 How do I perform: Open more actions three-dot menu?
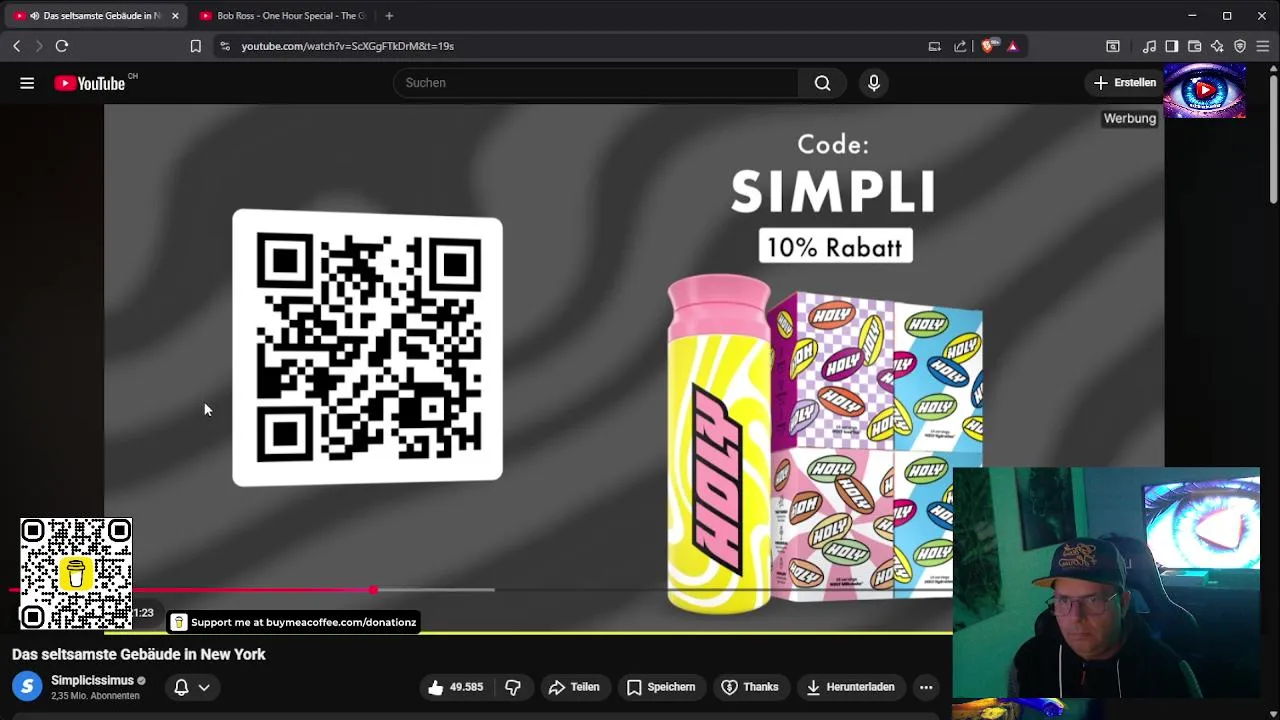pos(926,687)
